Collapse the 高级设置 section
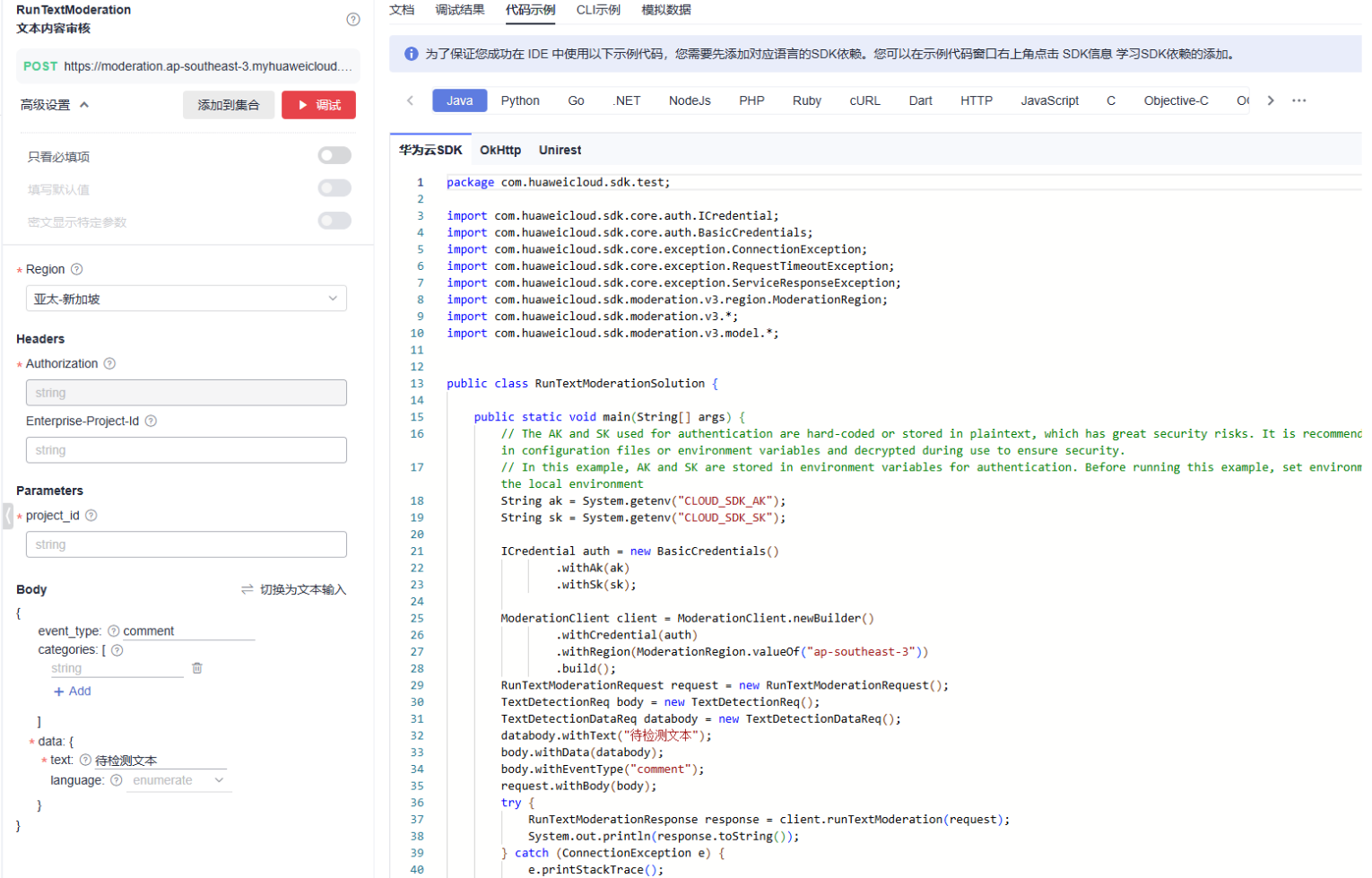This screenshot has width=1372, height=878. 55,105
